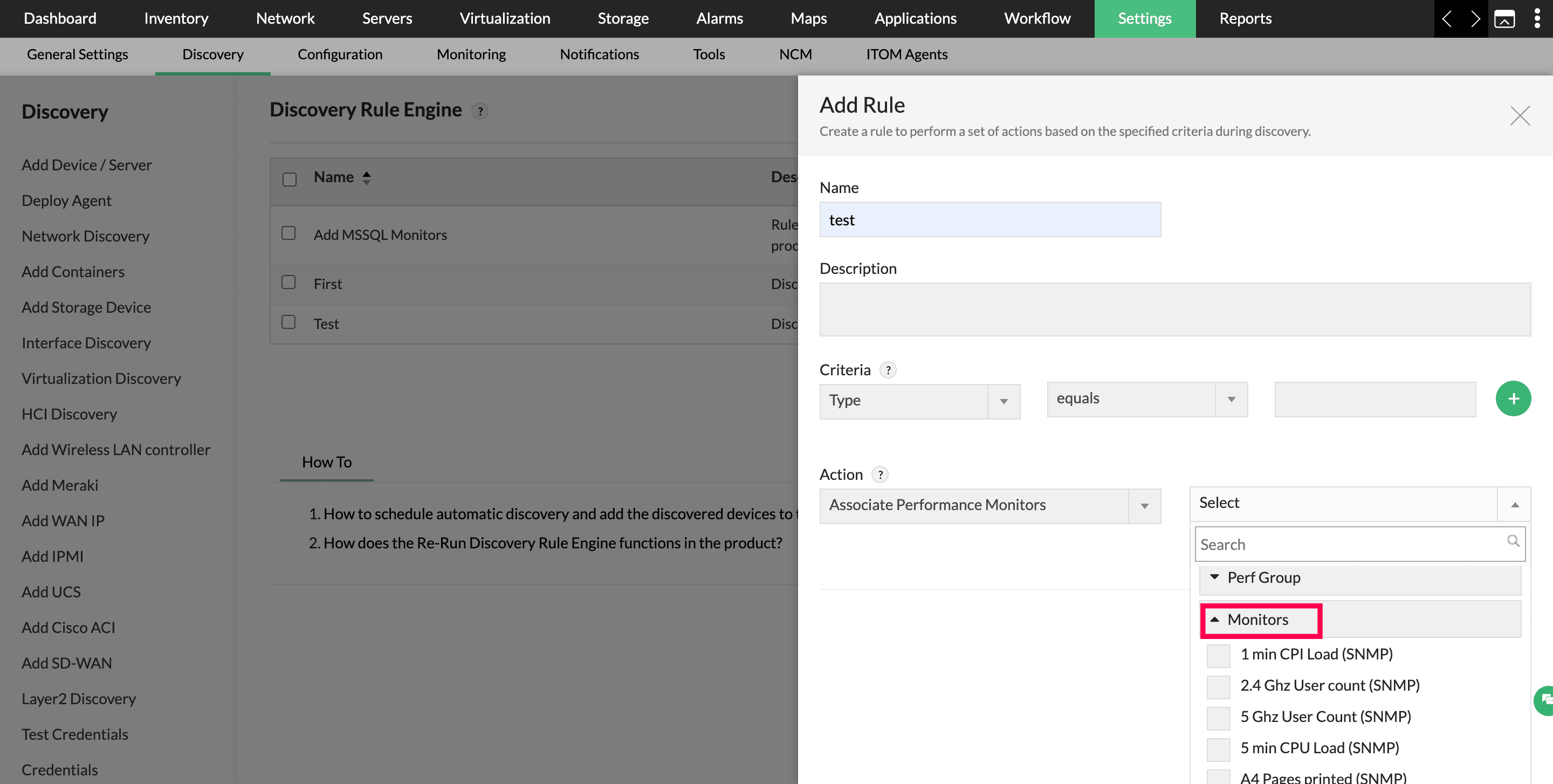The height and width of the screenshot is (784, 1553).
Task: Open the Alarms tab
Action: [x=719, y=19]
